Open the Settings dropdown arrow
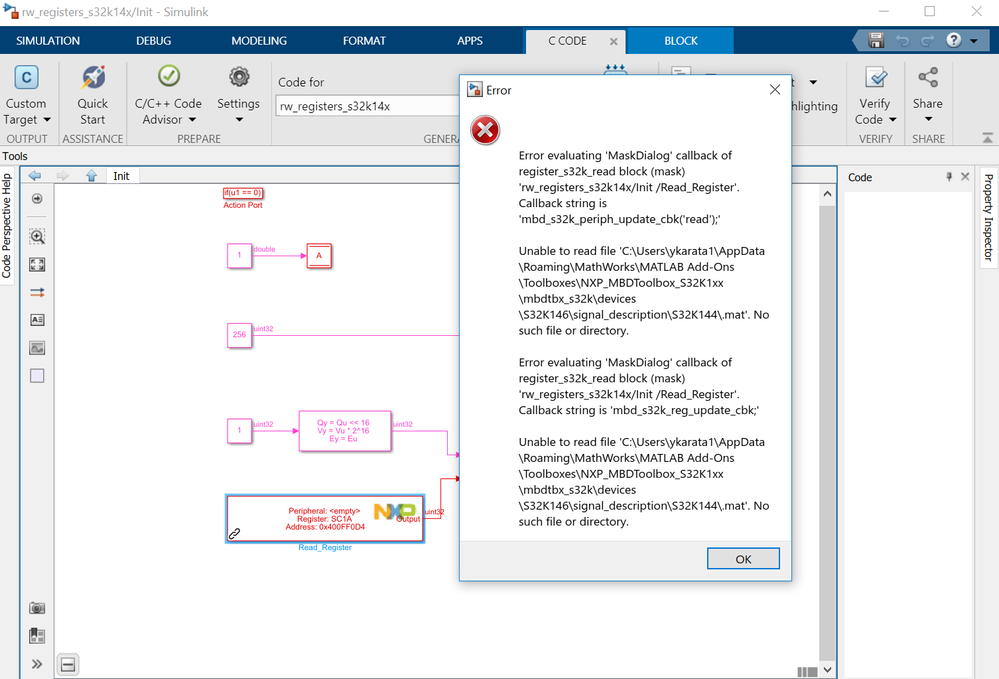999x679 pixels. pyautogui.click(x=239, y=120)
